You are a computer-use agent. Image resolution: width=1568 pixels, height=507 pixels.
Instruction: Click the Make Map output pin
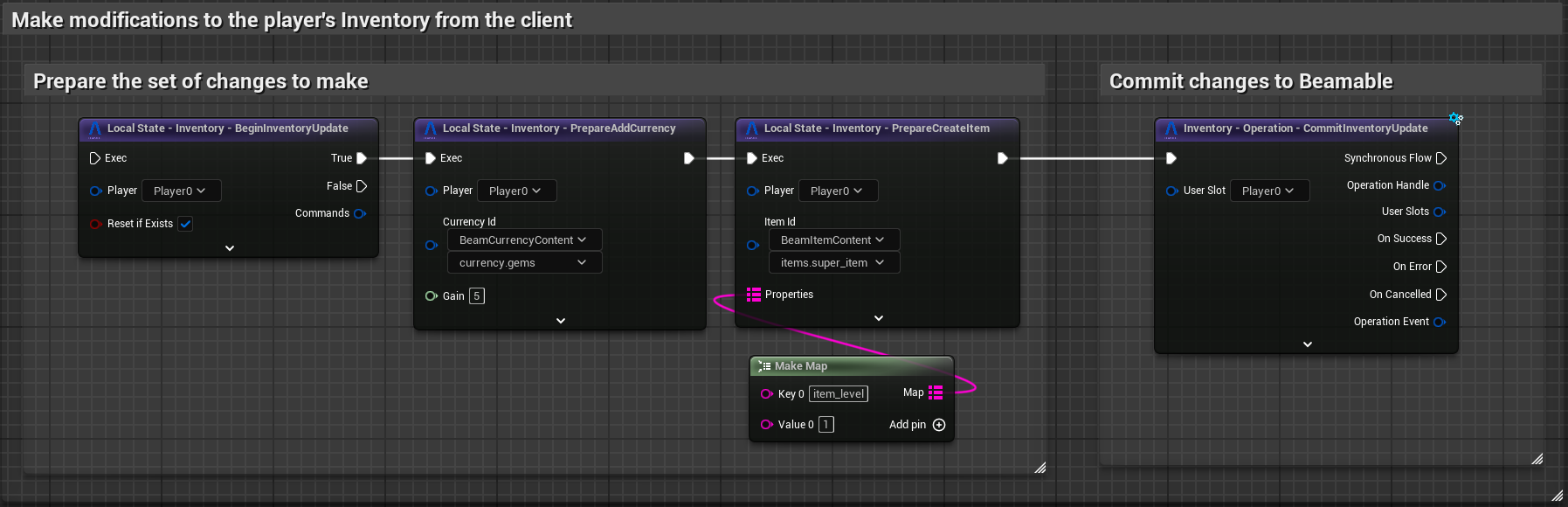(x=936, y=392)
